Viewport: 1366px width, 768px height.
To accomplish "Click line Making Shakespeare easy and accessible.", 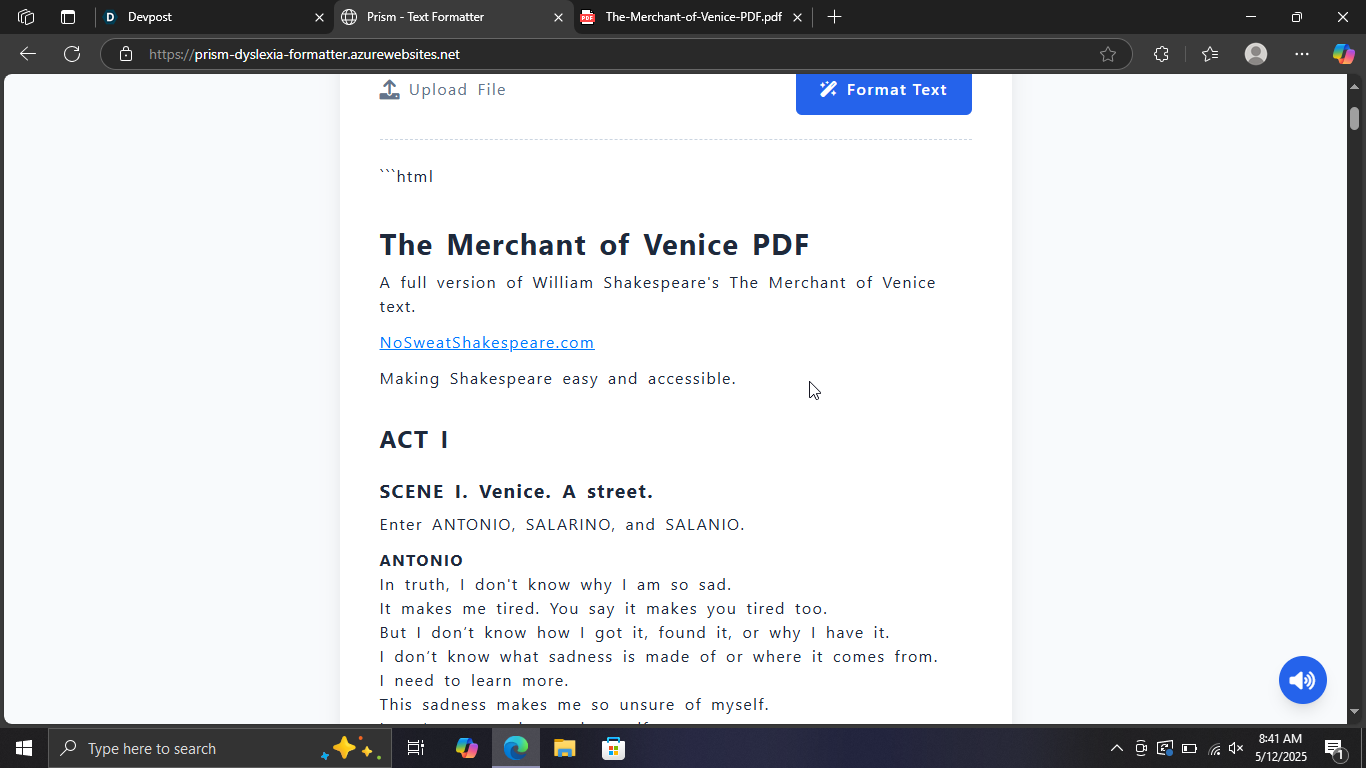I will pos(558,379).
